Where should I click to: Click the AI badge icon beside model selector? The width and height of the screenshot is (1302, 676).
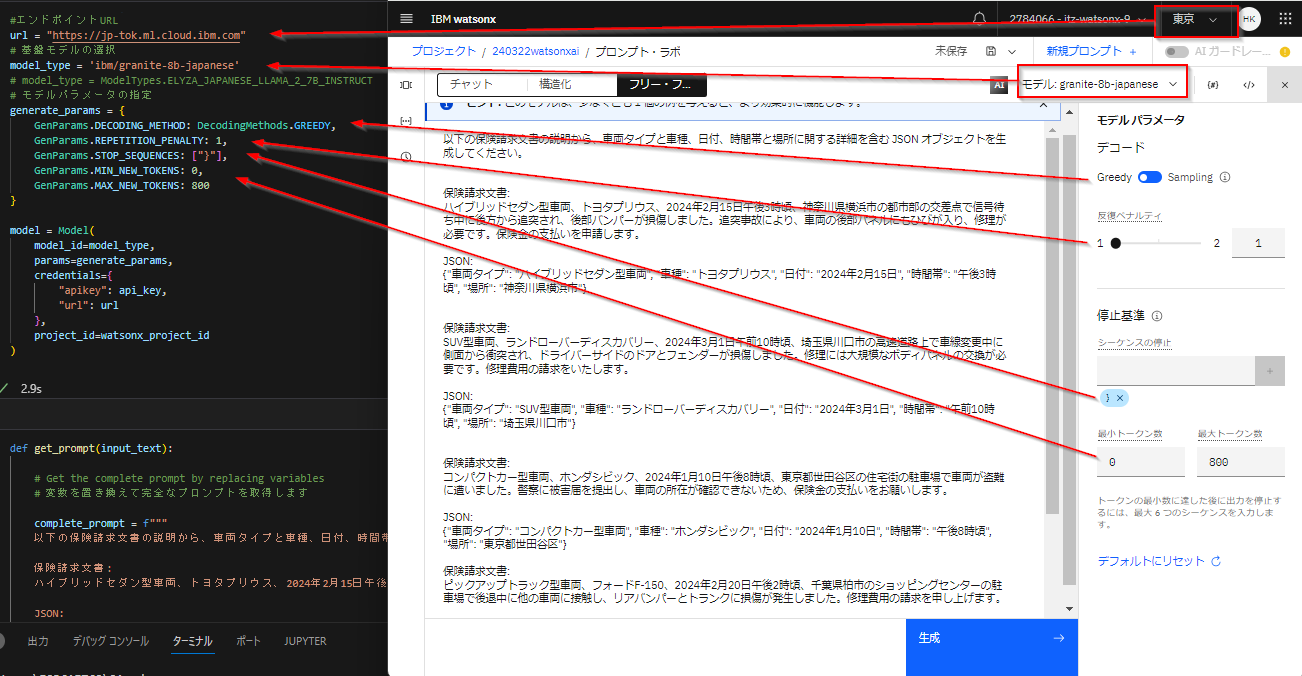998,85
